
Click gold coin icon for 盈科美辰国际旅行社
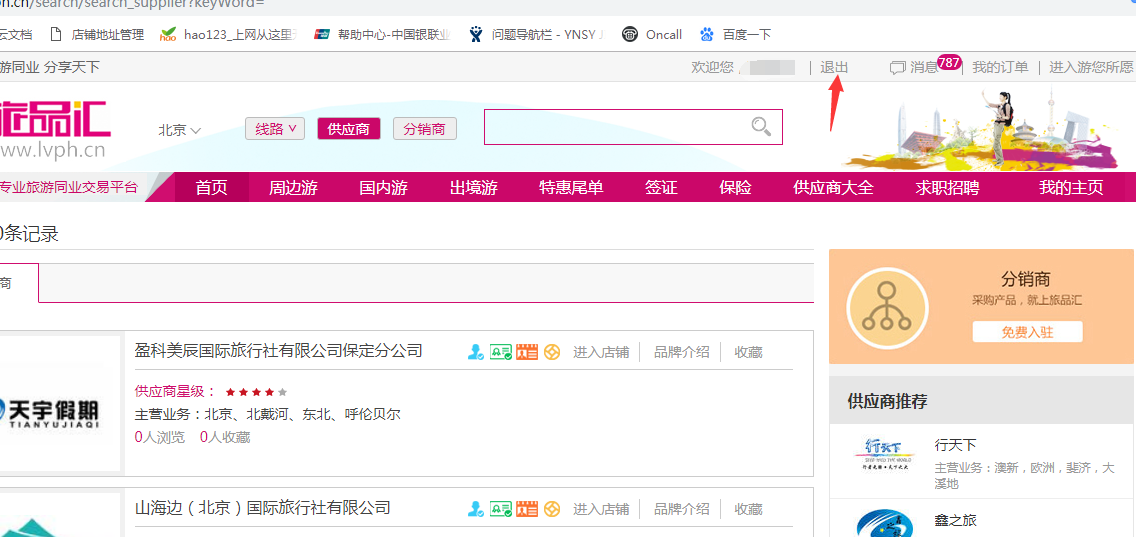coord(552,352)
